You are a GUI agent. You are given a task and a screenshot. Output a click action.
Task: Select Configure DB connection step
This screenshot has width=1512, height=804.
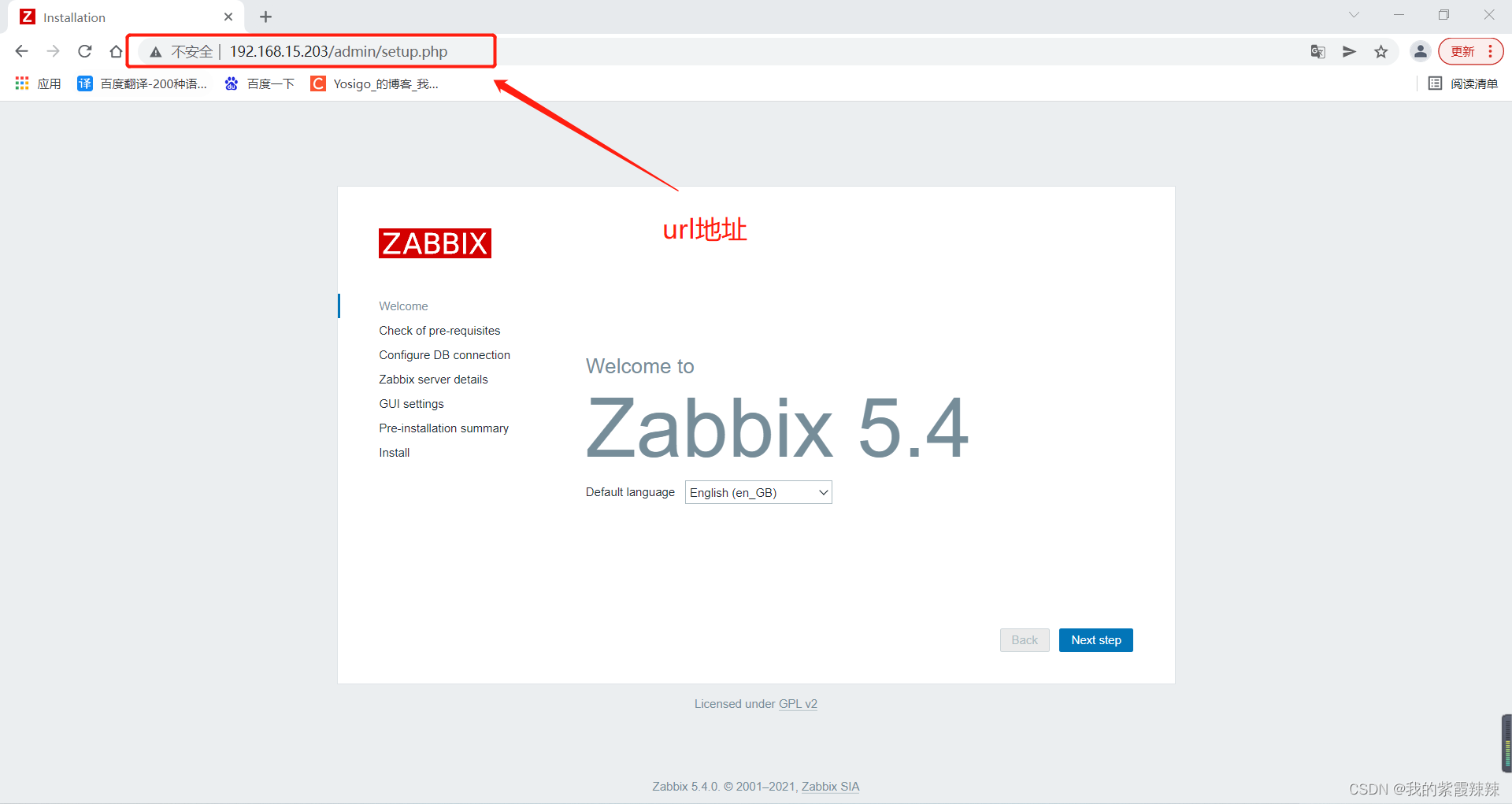pos(444,355)
